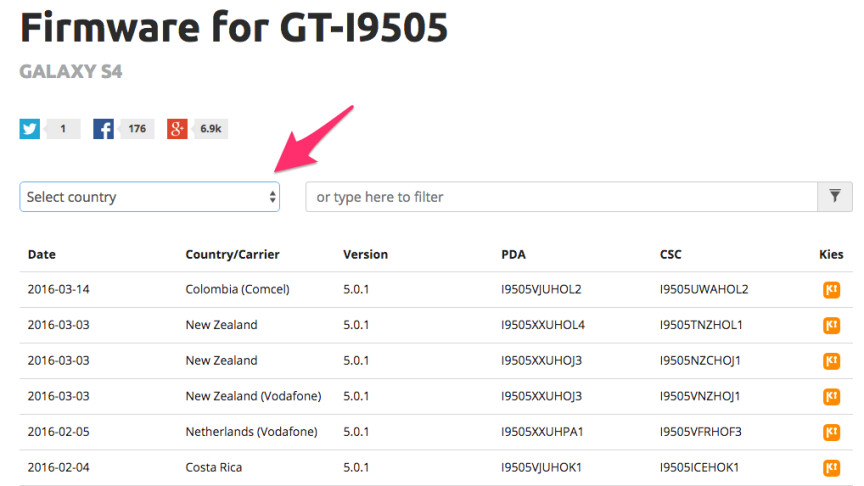This screenshot has width=864, height=486.
Task: Click the Google Plus 6.9k count
Action: (211, 129)
